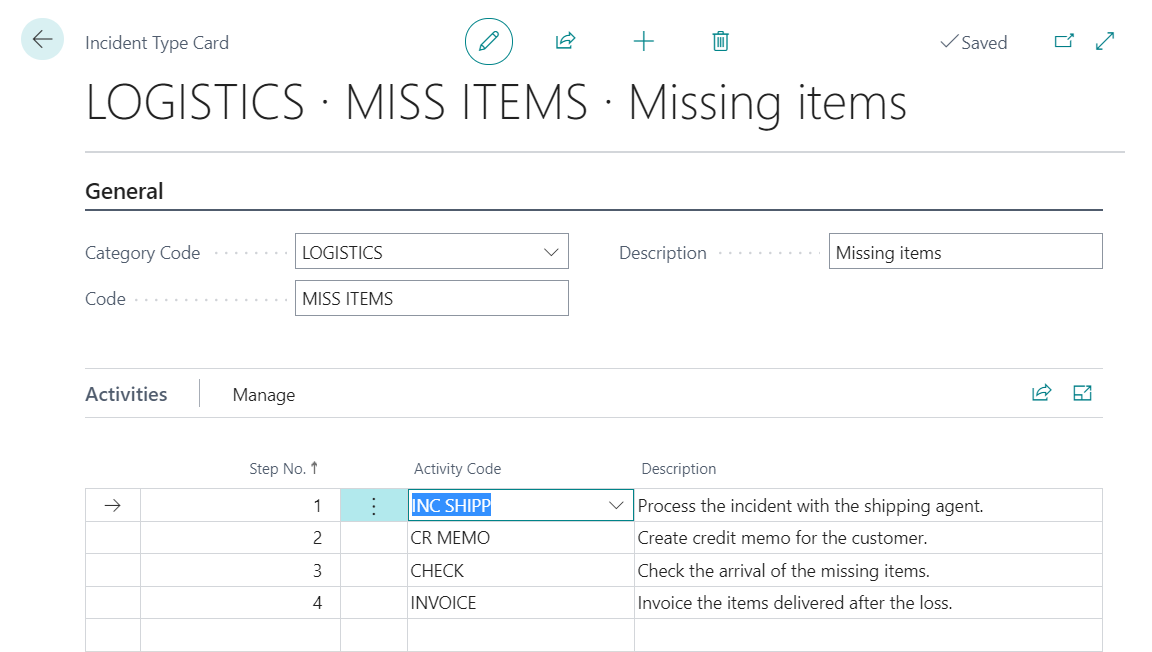Collapse the General section heading
Image resolution: width=1152 pixels, height=652 pixels.
coord(124,191)
